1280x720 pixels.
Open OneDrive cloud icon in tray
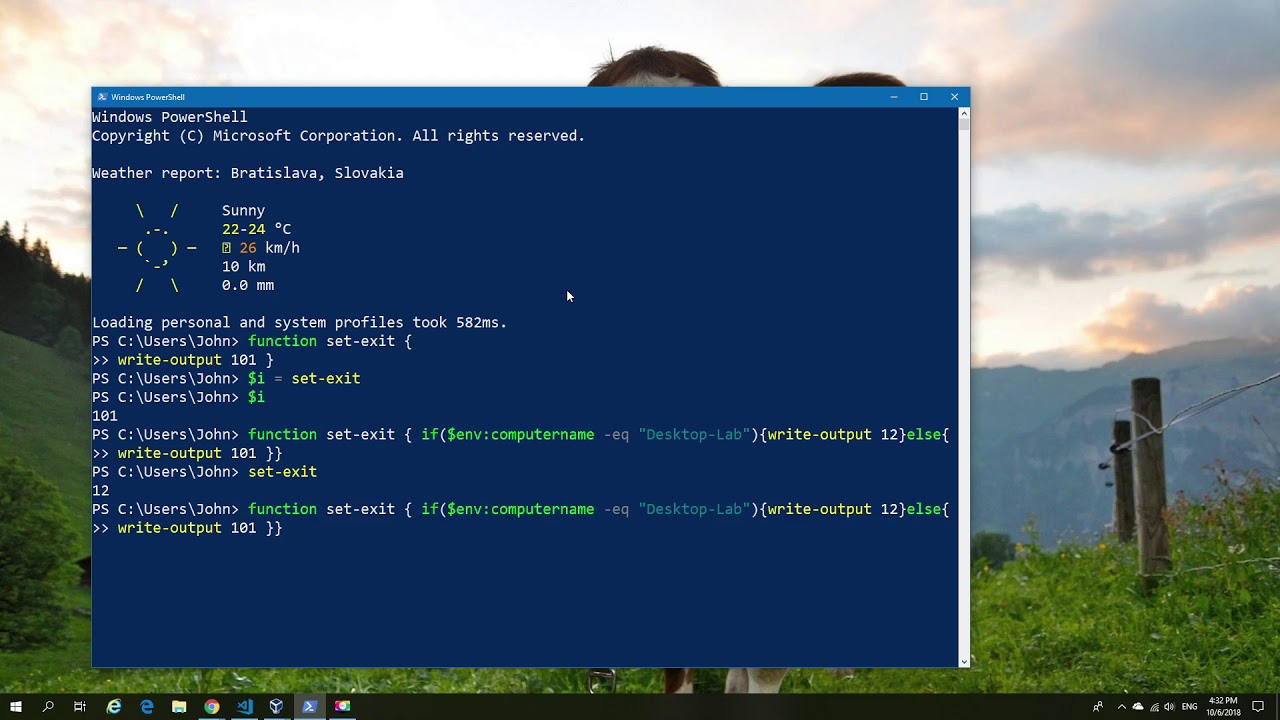(1138, 707)
